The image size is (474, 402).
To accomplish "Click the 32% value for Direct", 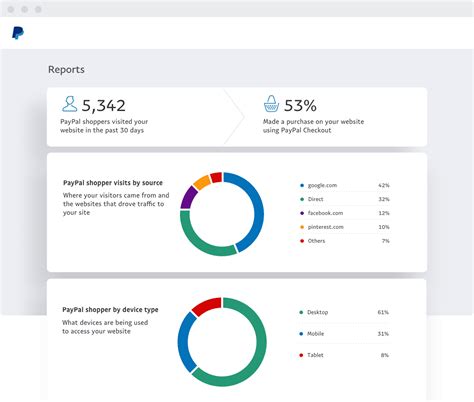I will [x=384, y=199].
